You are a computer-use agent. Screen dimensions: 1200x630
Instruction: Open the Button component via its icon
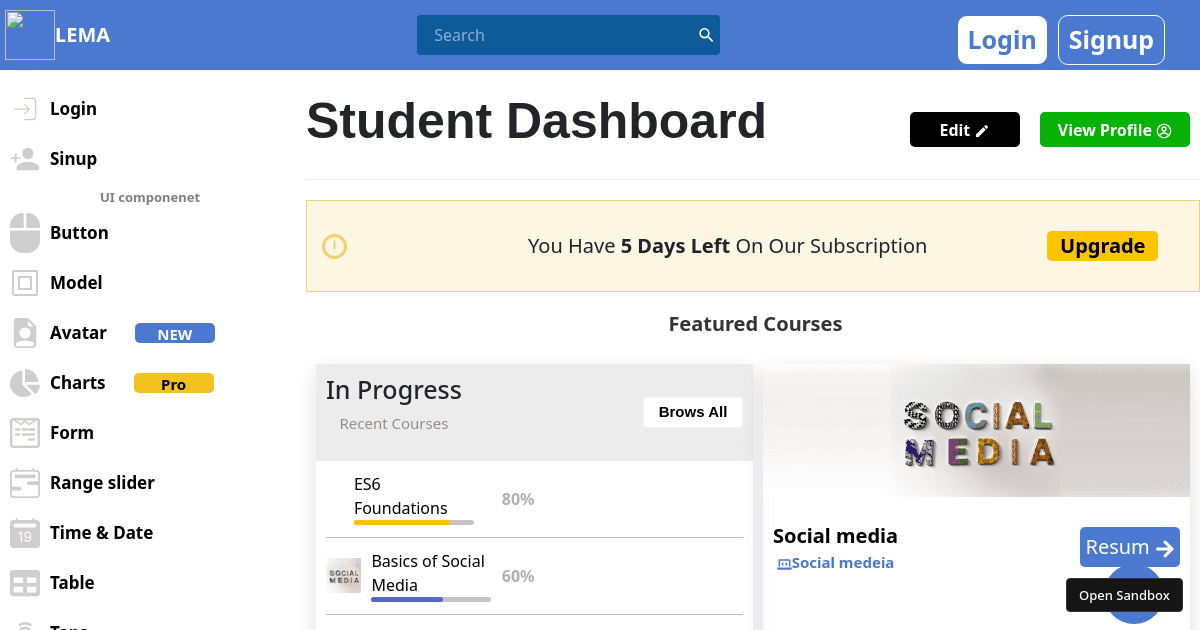pos(24,232)
